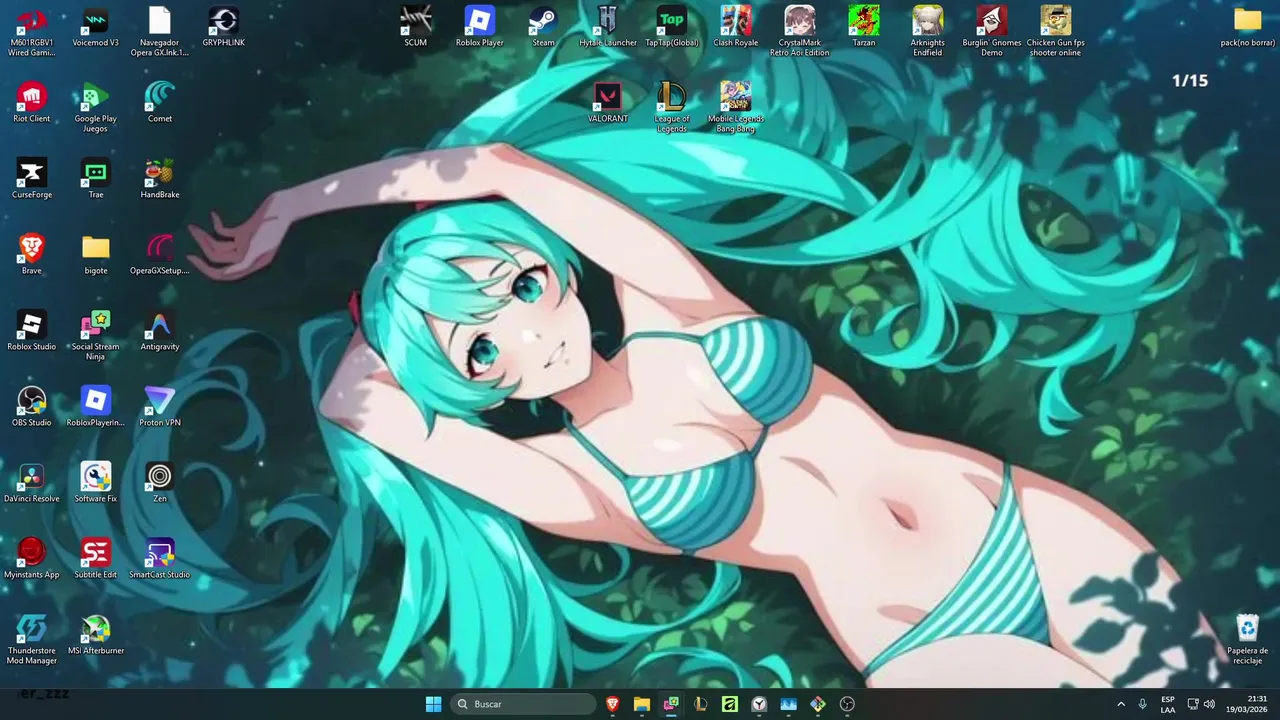The width and height of the screenshot is (1280, 720).
Task: Open MSI Afterburner desktop icon
Action: pyautogui.click(x=96, y=634)
